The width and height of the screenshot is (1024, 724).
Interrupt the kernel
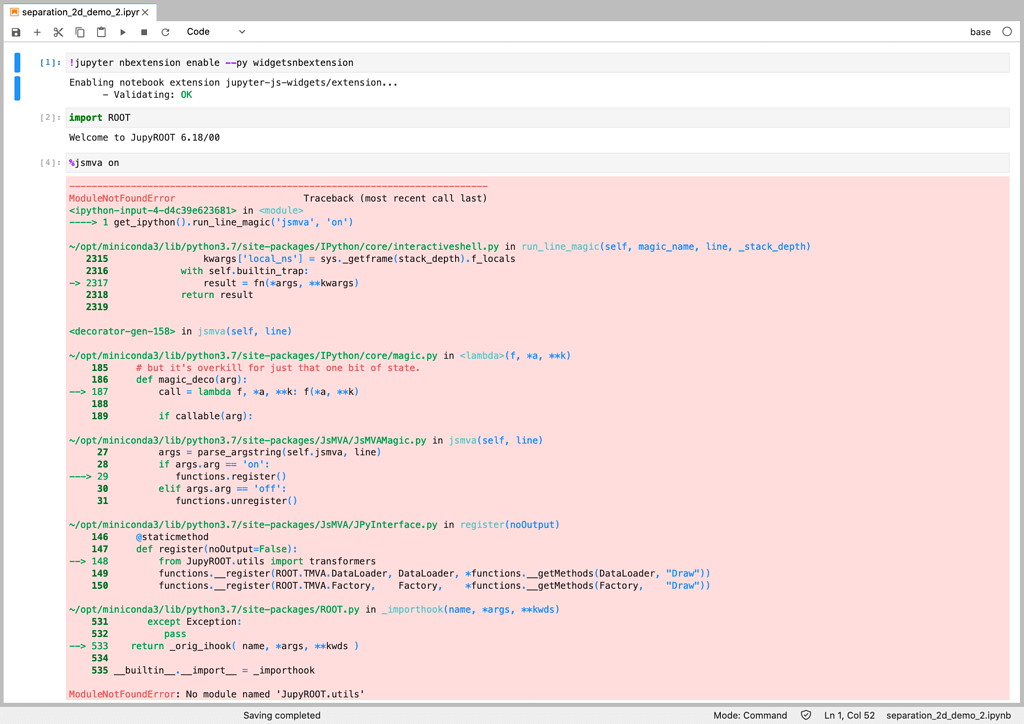click(144, 31)
